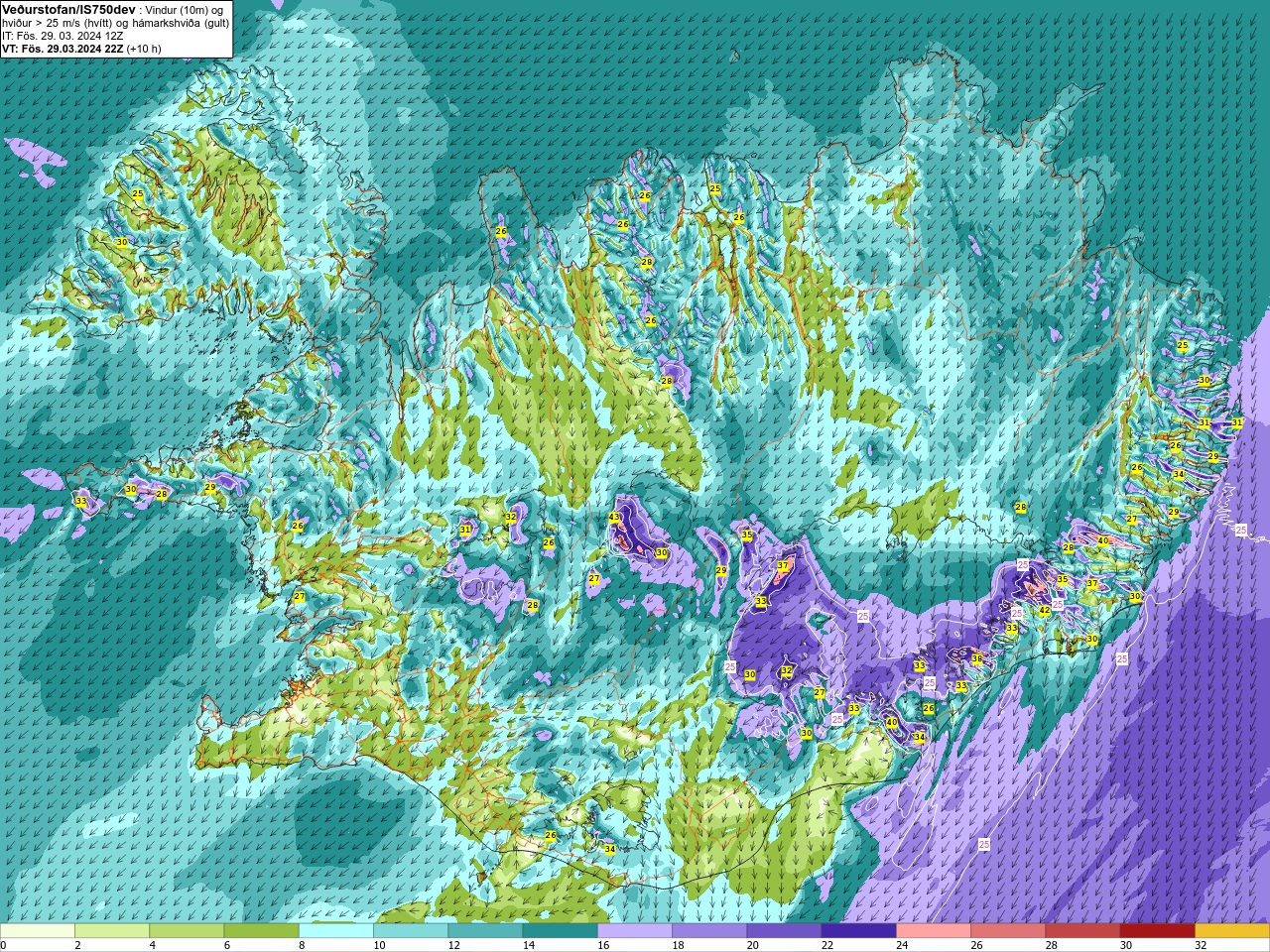This screenshot has height=952, width=1270.
Task: Click the legend tick number 0
Action: click(x=4, y=945)
